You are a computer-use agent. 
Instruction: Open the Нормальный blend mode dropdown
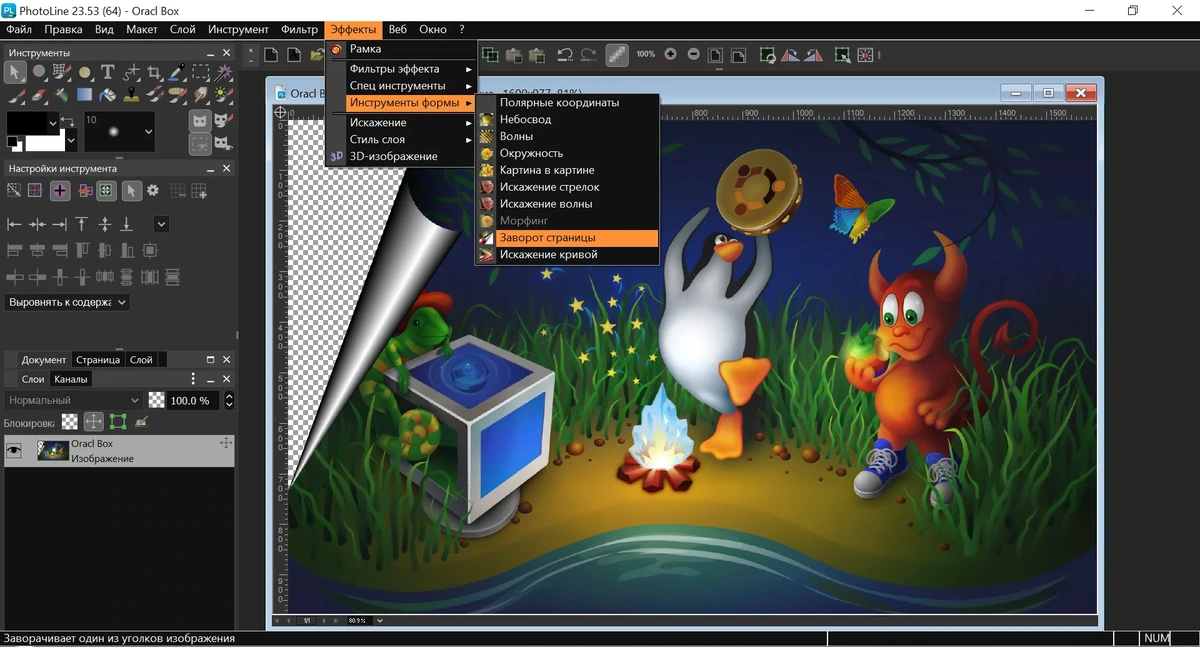[73, 400]
